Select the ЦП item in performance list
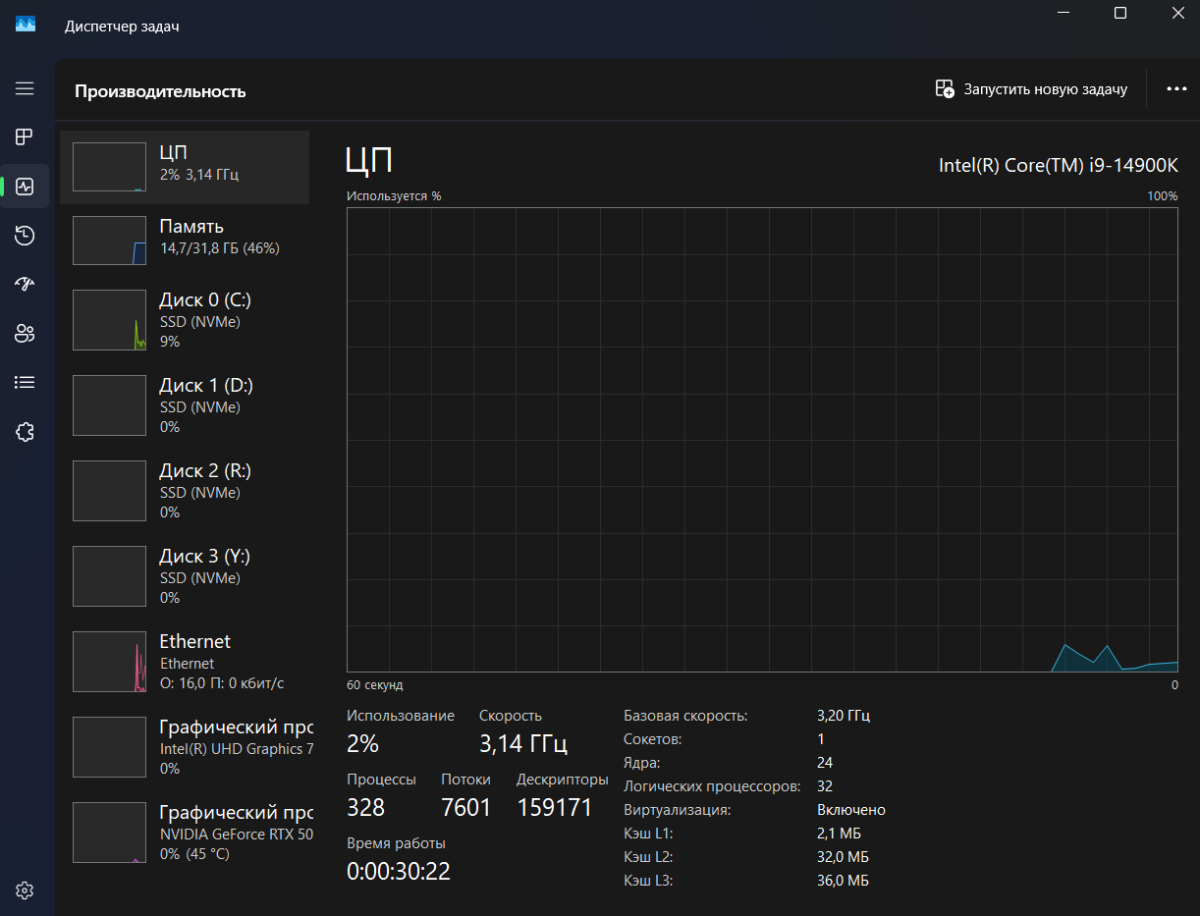This screenshot has height=916, width=1200. pyautogui.click(x=185, y=166)
